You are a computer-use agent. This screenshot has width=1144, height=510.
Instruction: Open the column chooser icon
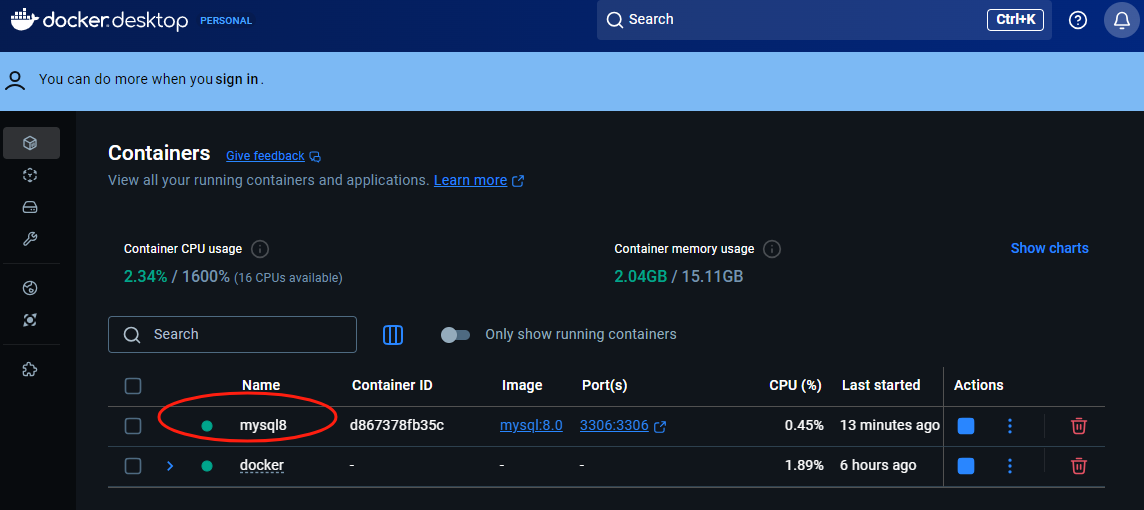[393, 335]
